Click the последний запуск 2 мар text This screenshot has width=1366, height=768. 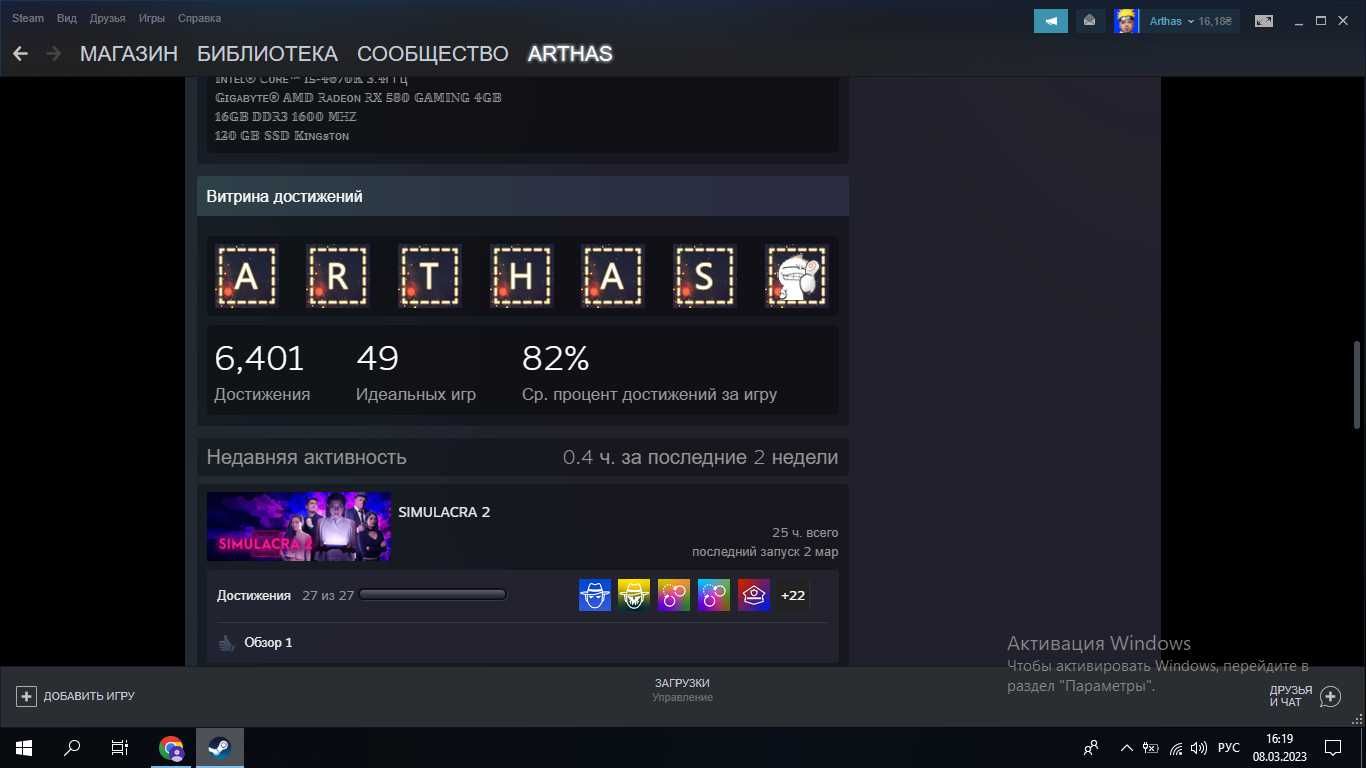point(765,552)
